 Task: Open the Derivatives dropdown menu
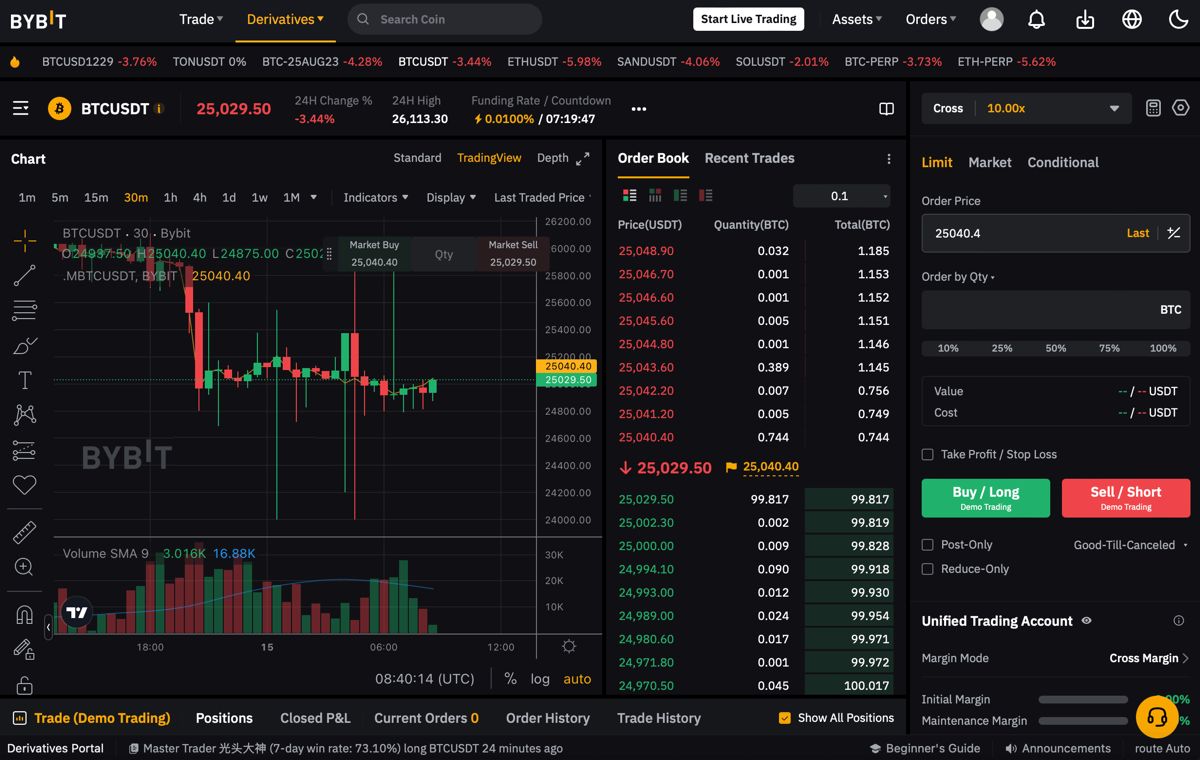pos(285,19)
